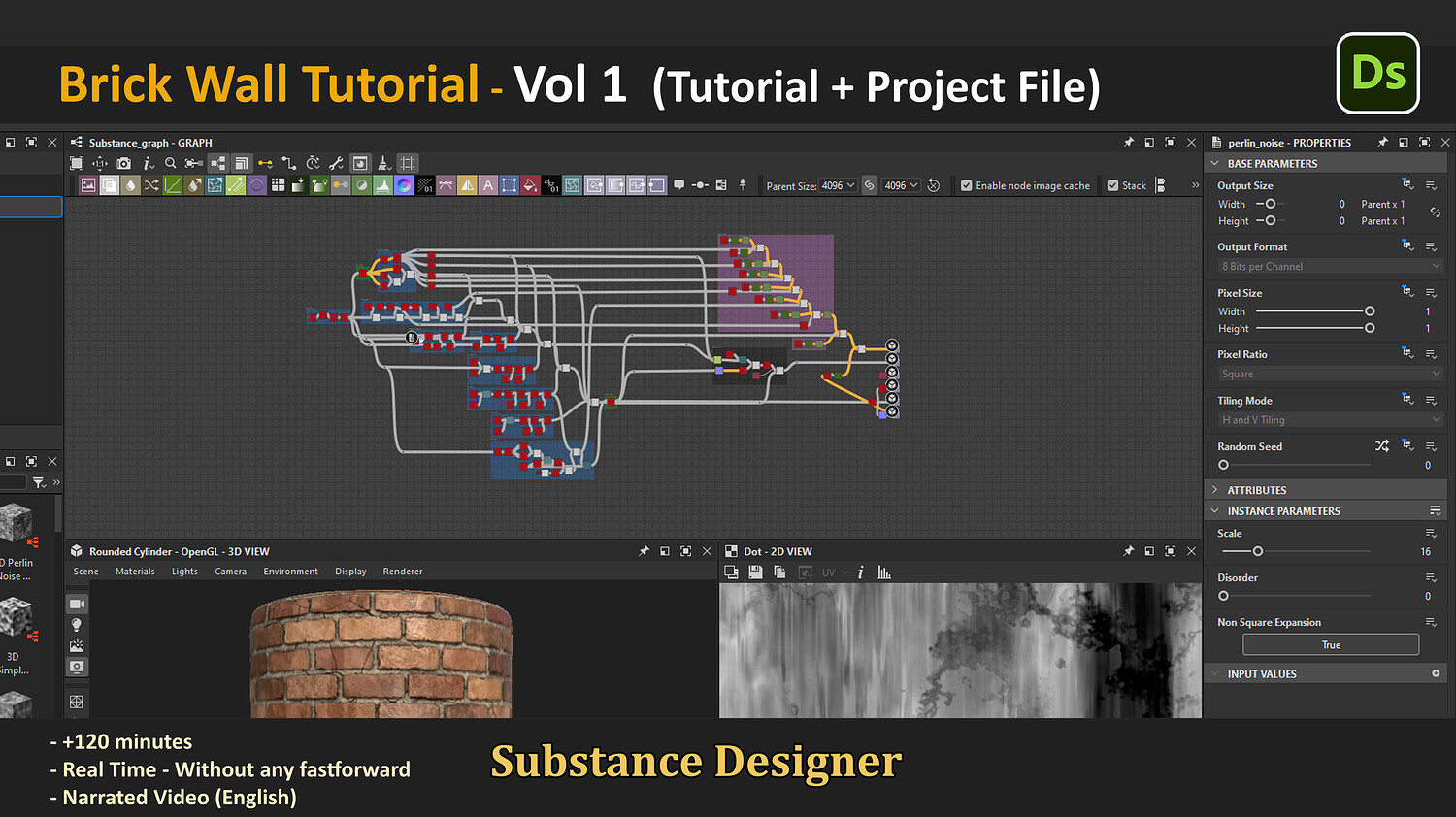
Task: Randomize the Random Seed with shuffle icon
Action: click(1382, 446)
